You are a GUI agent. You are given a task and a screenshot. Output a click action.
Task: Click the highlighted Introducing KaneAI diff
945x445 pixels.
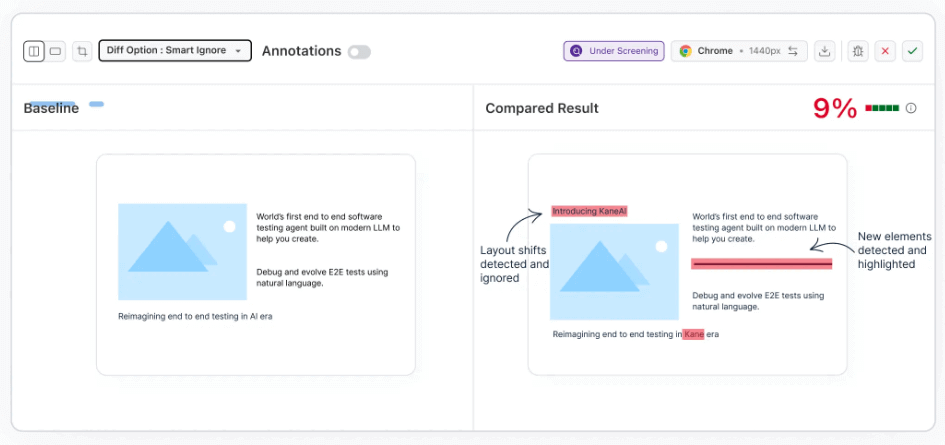coord(589,212)
